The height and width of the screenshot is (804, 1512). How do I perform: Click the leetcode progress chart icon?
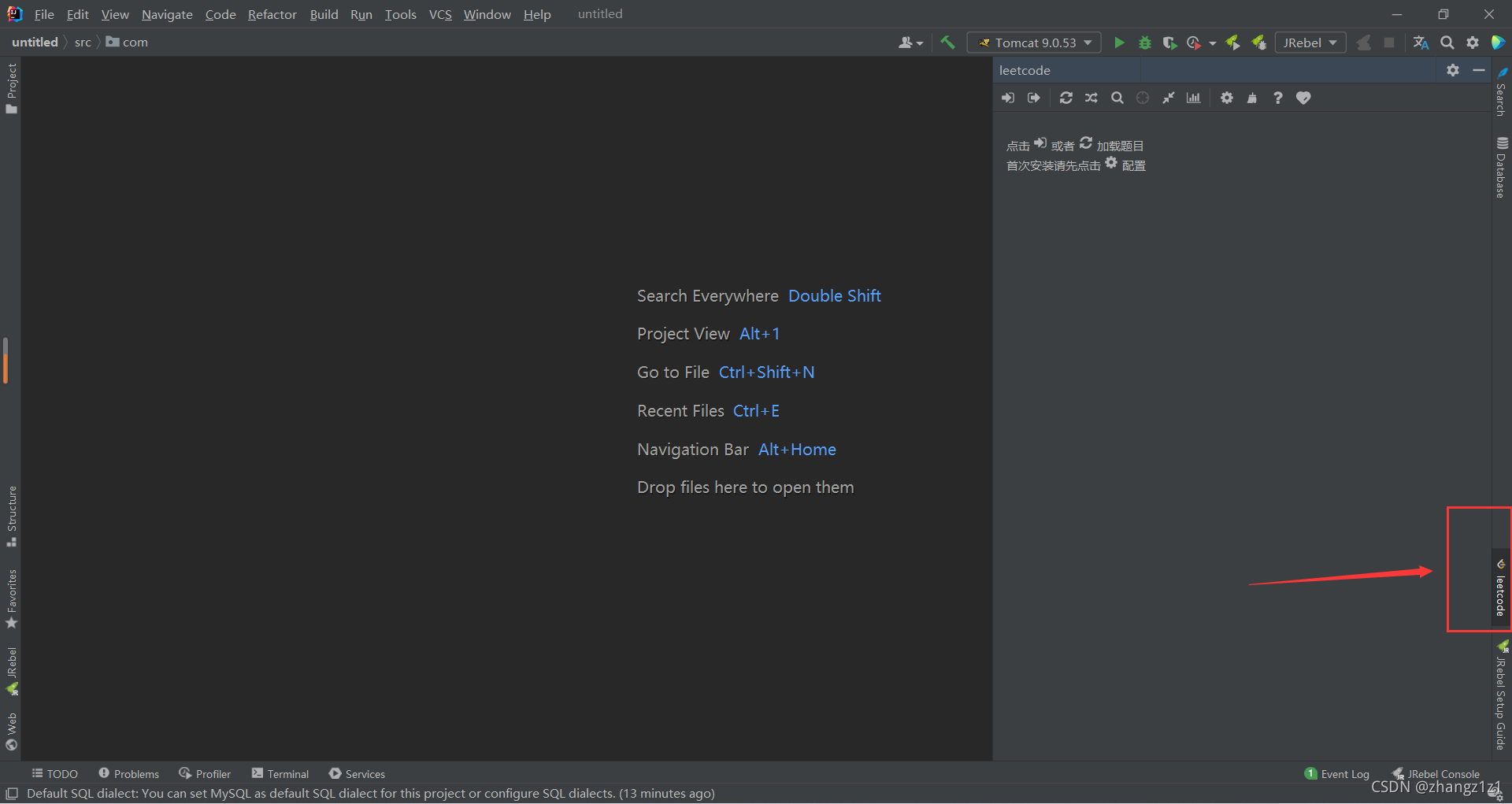[x=1194, y=98]
